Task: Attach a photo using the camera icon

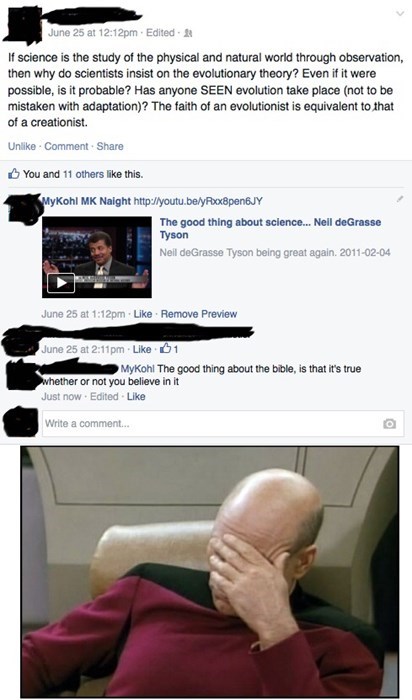Action: tap(390, 424)
